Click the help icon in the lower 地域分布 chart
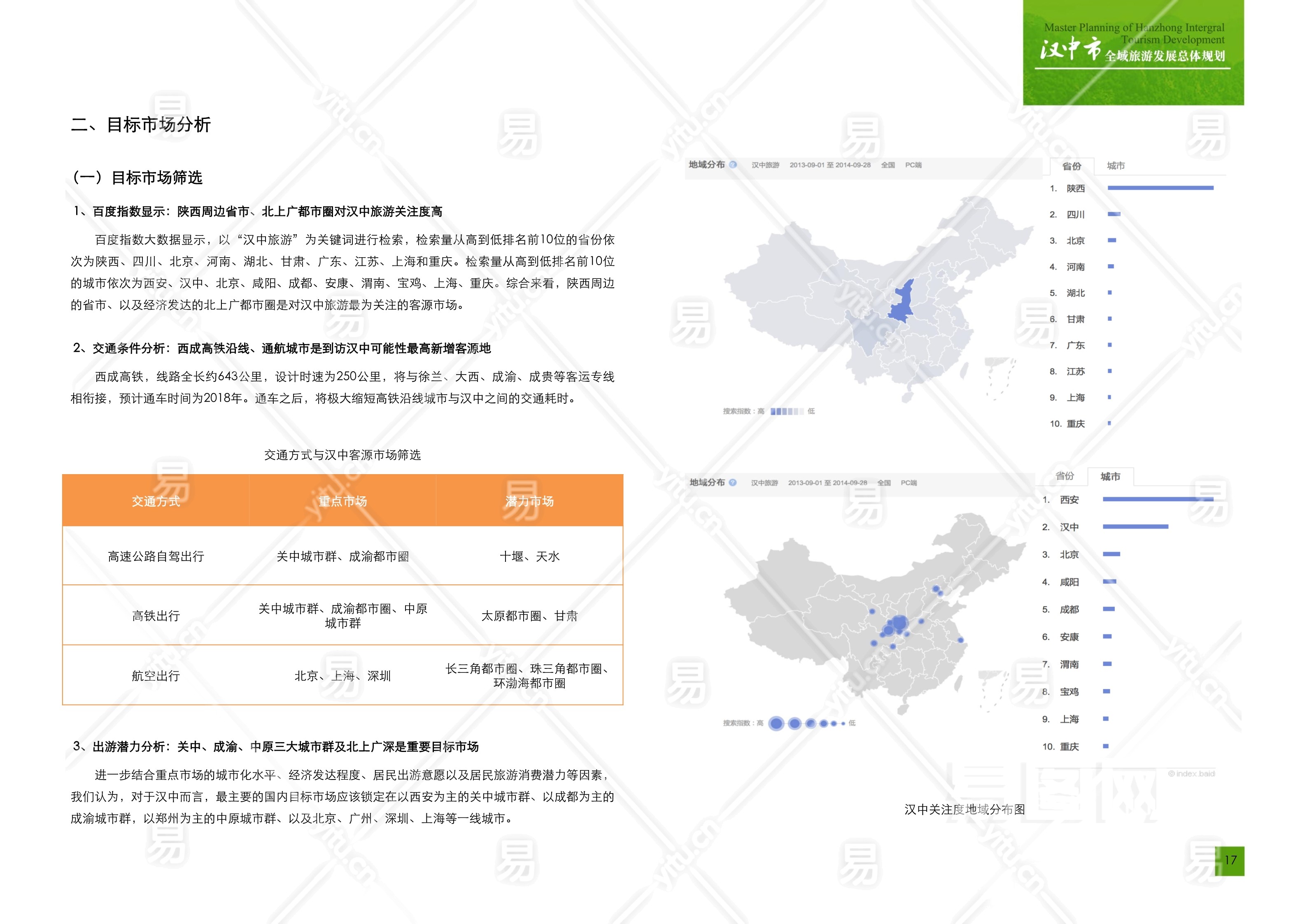Viewport: 1307px width, 924px height. point(733,482)
